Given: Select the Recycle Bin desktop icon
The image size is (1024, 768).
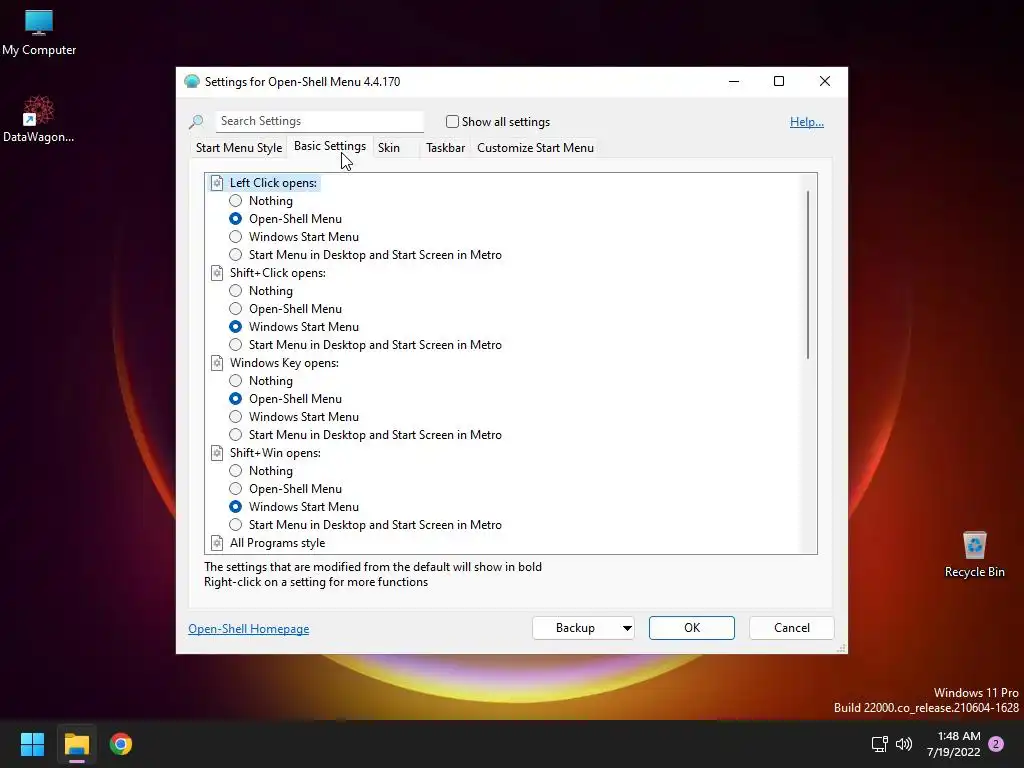Looking at the screenshot, I should [974, 554].
